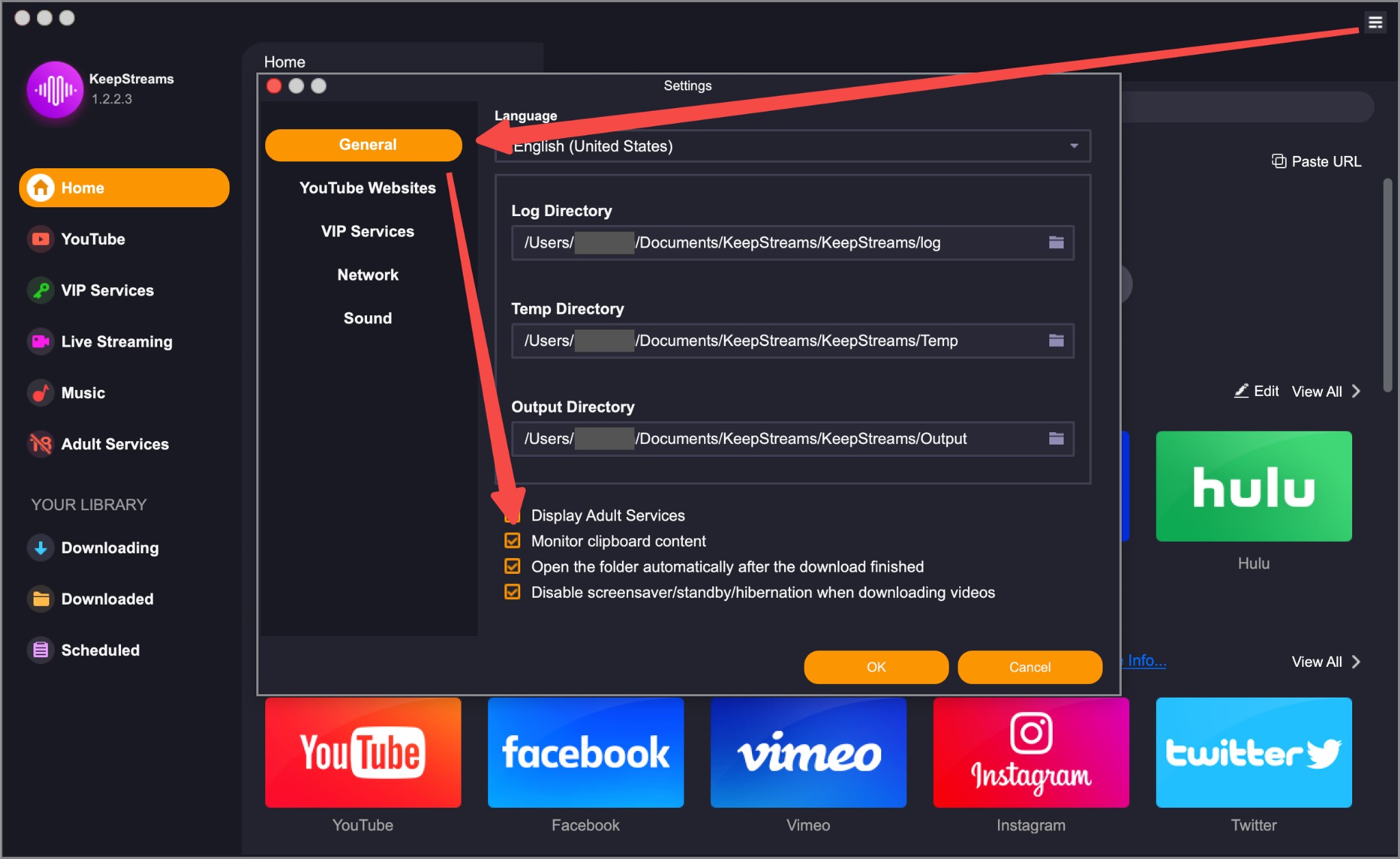Open Network settings tab

click(x=368, y=275)
